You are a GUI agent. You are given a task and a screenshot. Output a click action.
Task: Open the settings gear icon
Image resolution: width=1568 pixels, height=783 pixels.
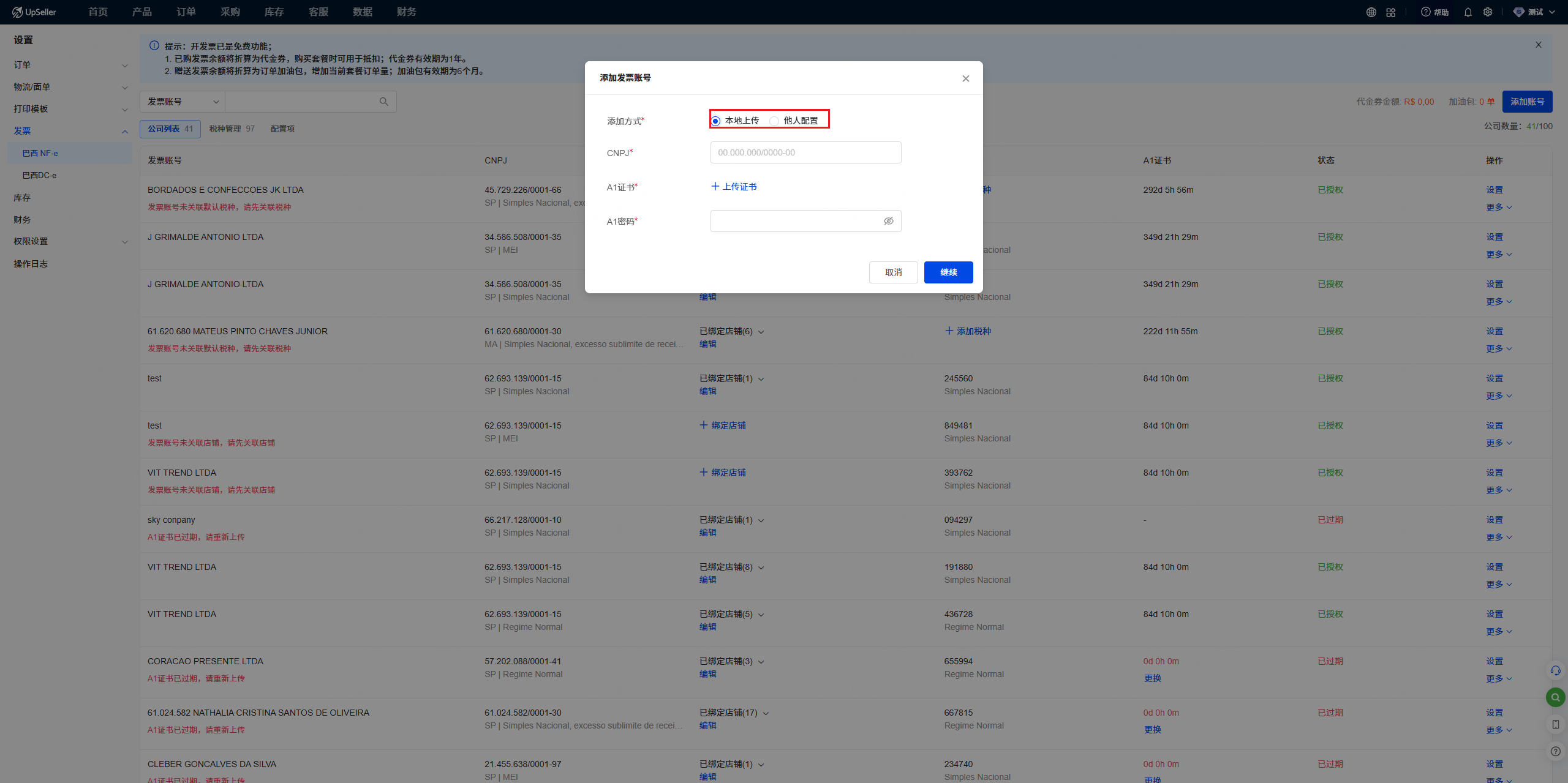point(1487,12)
